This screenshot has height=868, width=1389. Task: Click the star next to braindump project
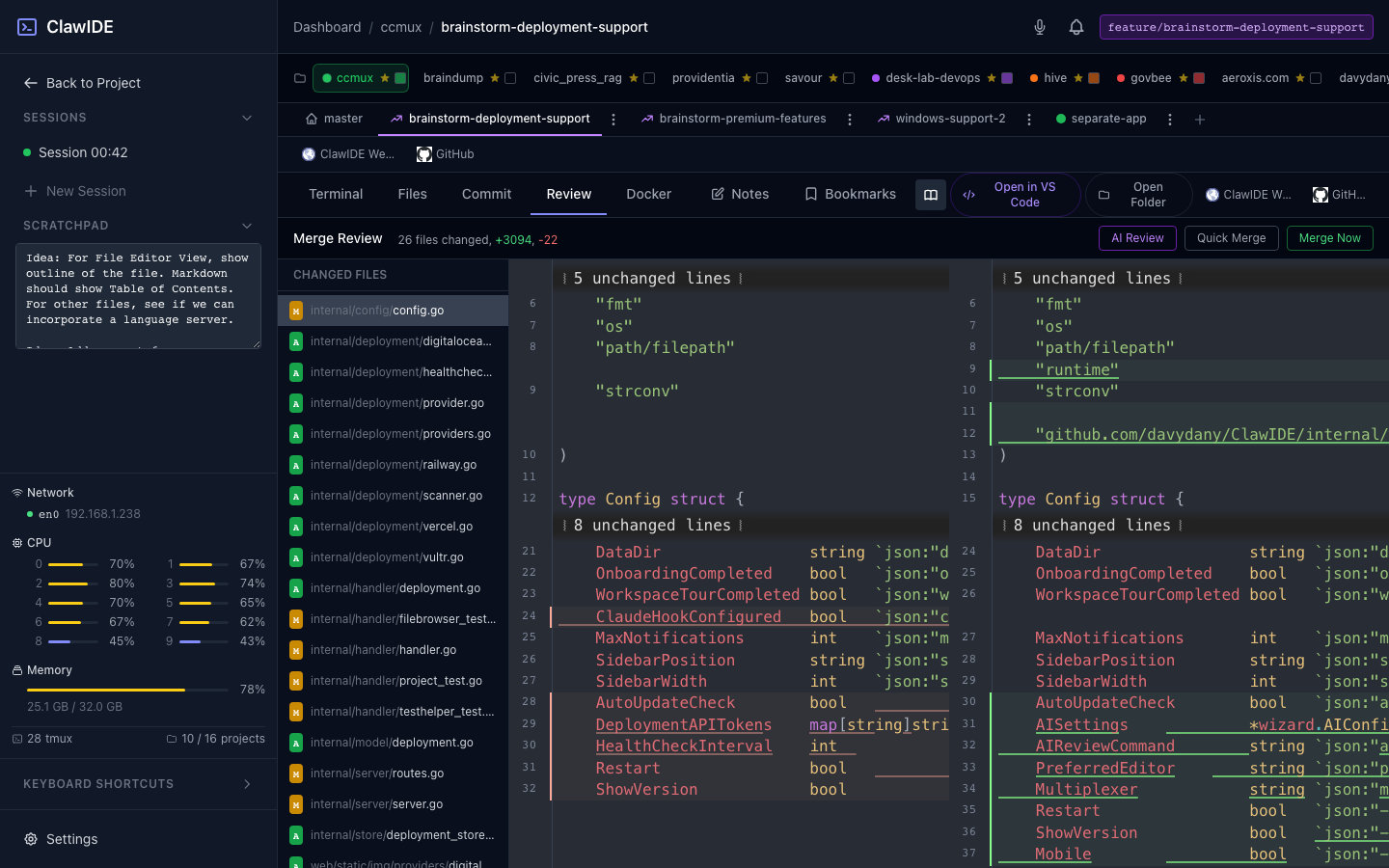(x=495, y=78)
